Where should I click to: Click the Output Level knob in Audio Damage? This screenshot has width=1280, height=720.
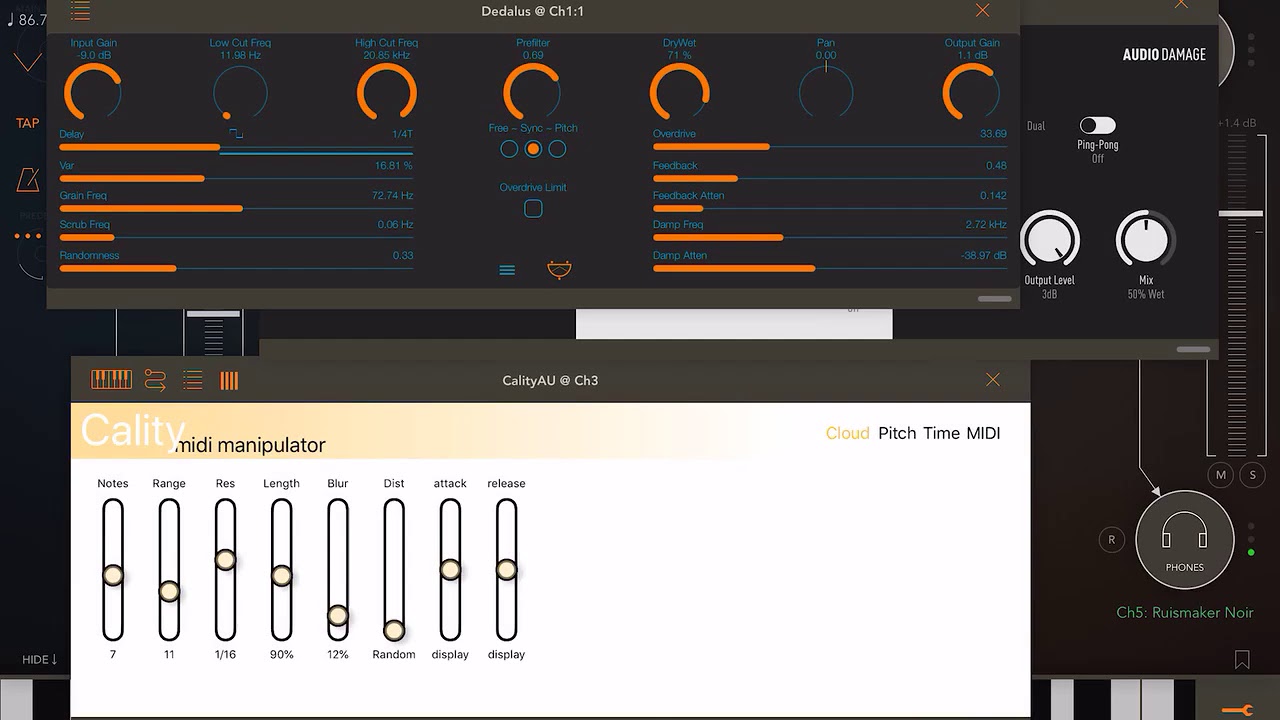pyautogui.click(x=1049, y=240)
